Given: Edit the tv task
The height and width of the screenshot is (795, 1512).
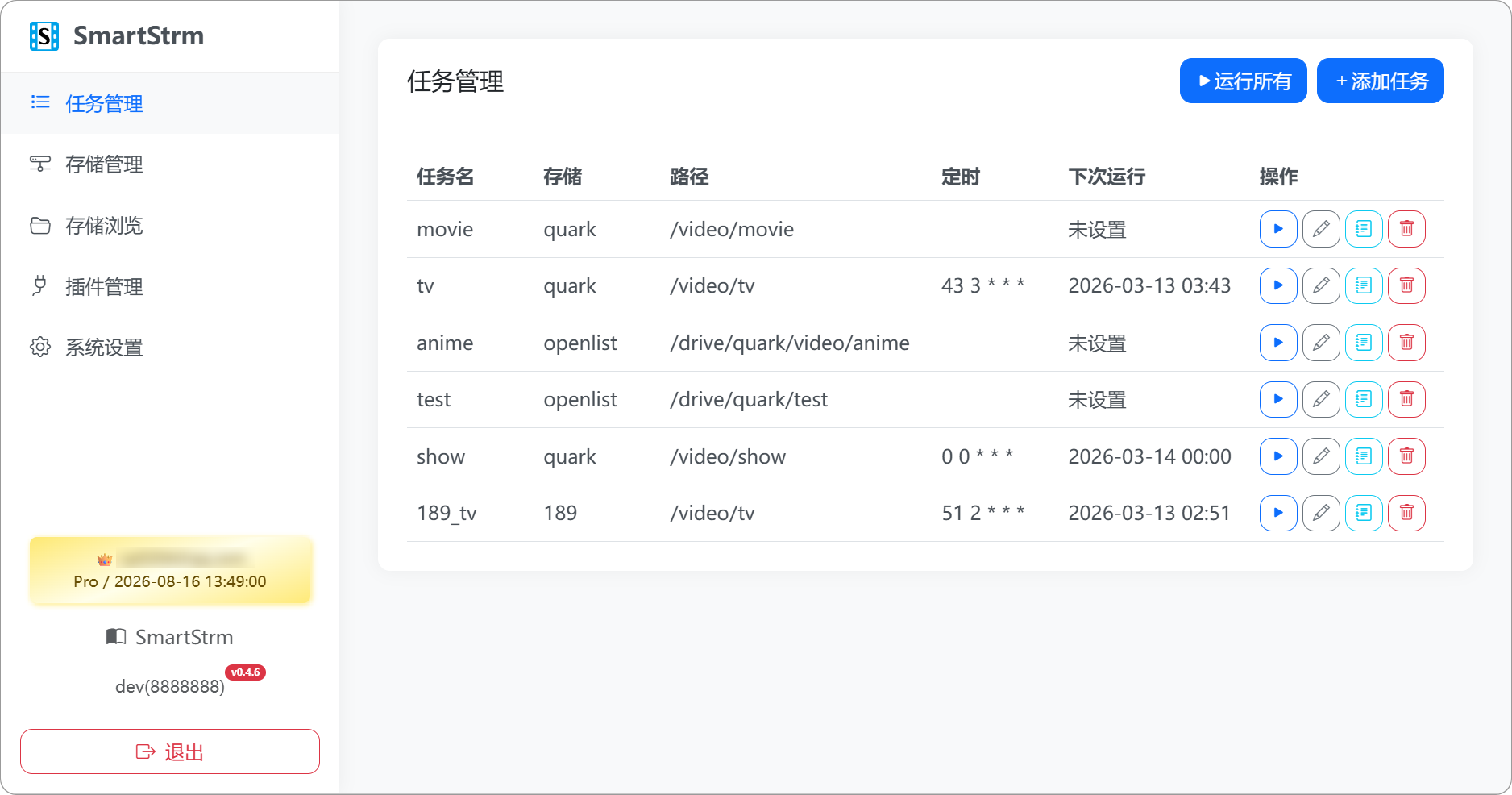Looking at the screenshot, I should coord(1320,285).
